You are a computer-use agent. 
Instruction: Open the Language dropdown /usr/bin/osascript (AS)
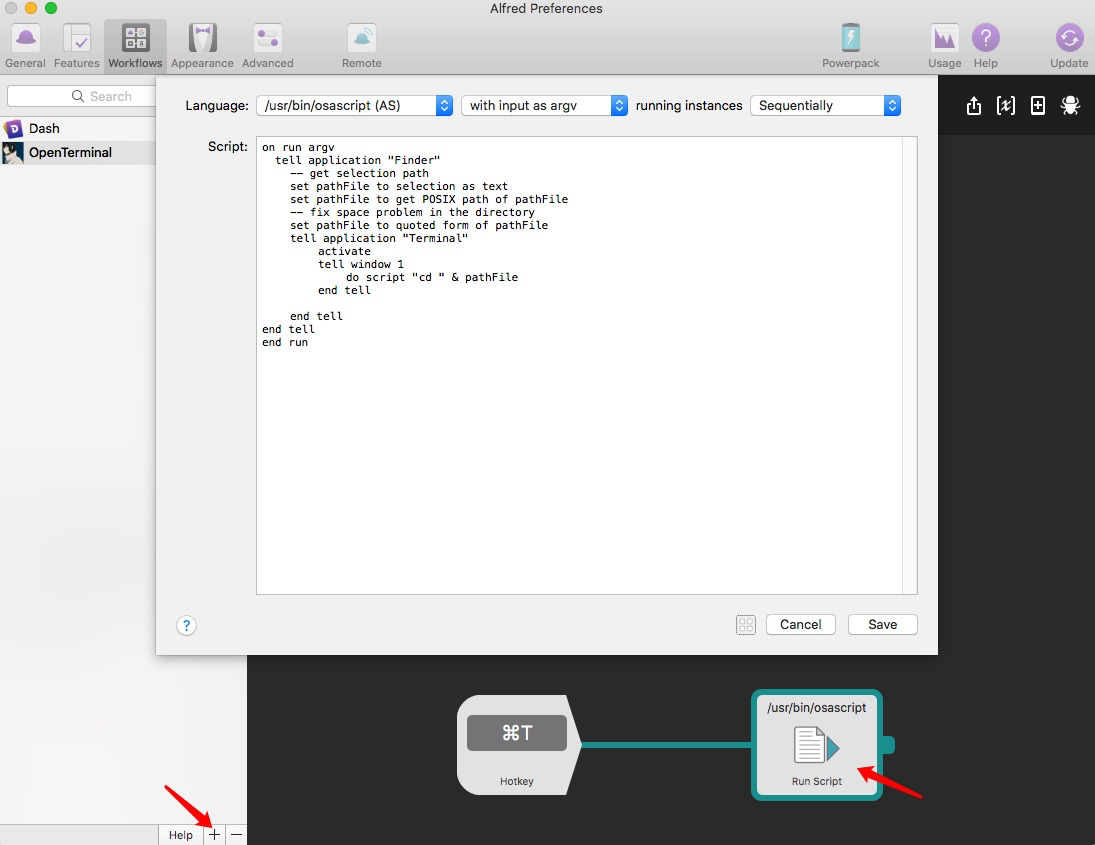[355, 105]
